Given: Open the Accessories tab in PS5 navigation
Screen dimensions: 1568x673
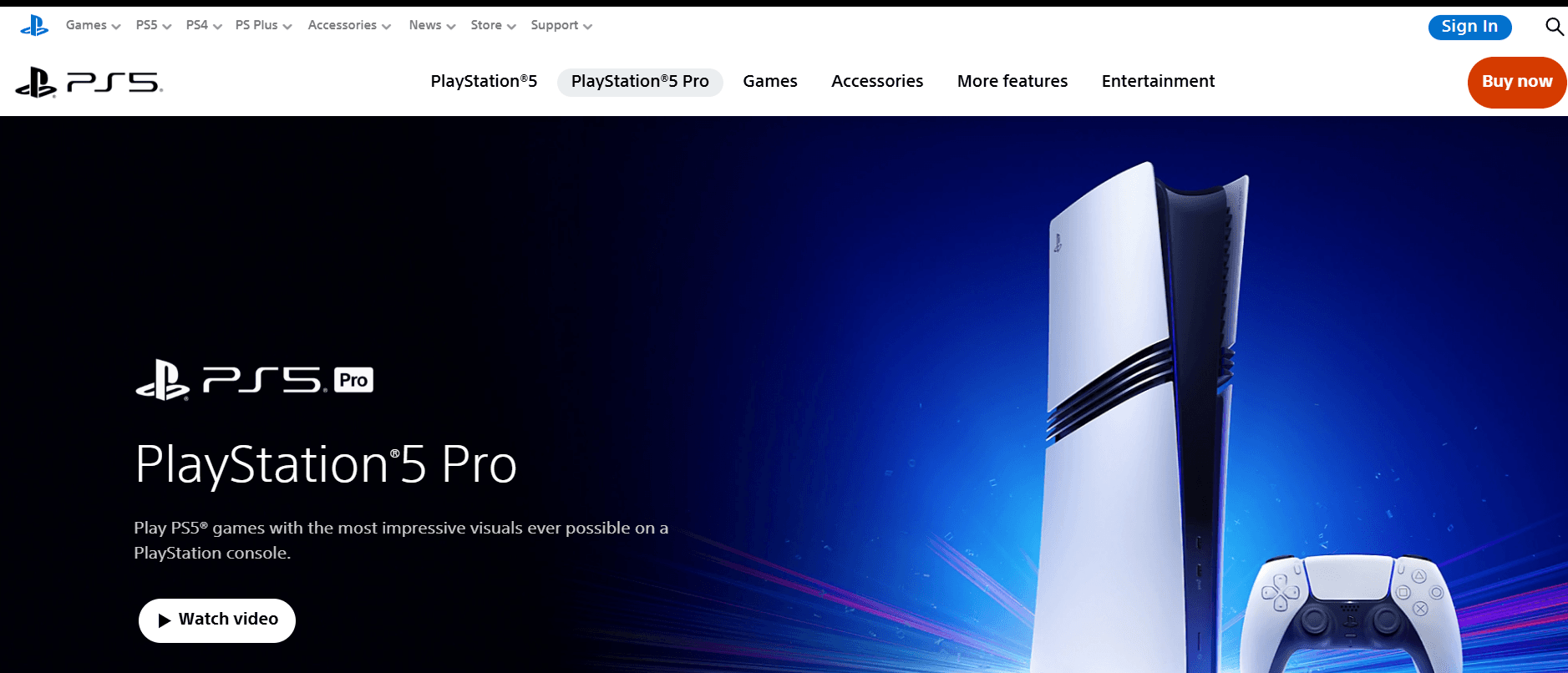Looking at the screenshot, I should tap(877, 82).
